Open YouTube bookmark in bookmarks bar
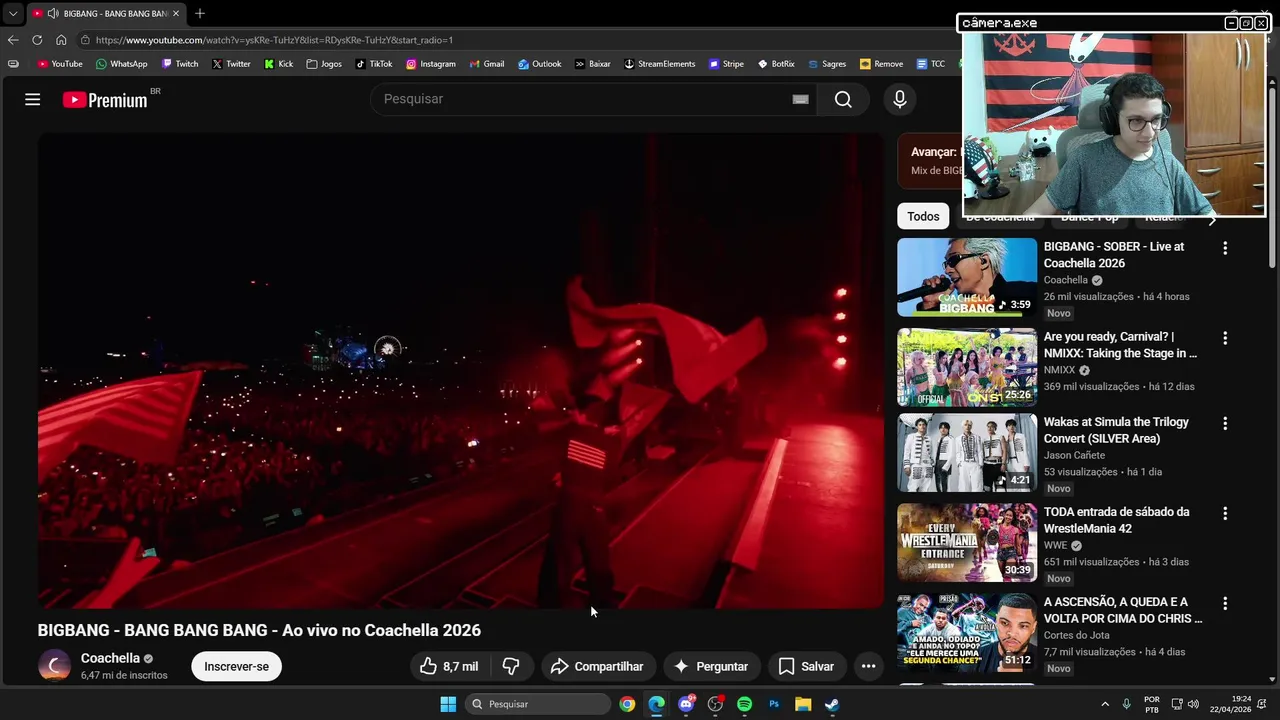The image size is (1280, 720). click(x=60, y=64)
